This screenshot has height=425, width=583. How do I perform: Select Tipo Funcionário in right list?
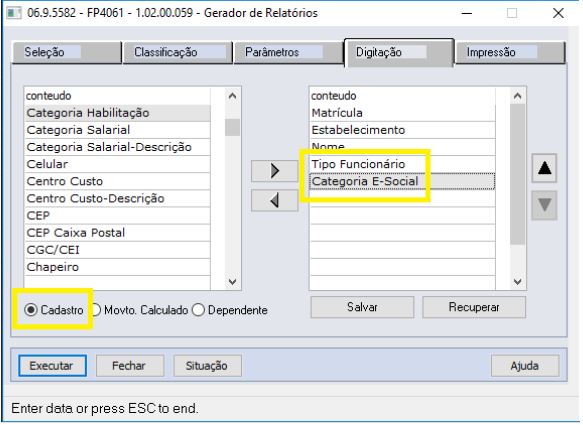click(403, 164)
